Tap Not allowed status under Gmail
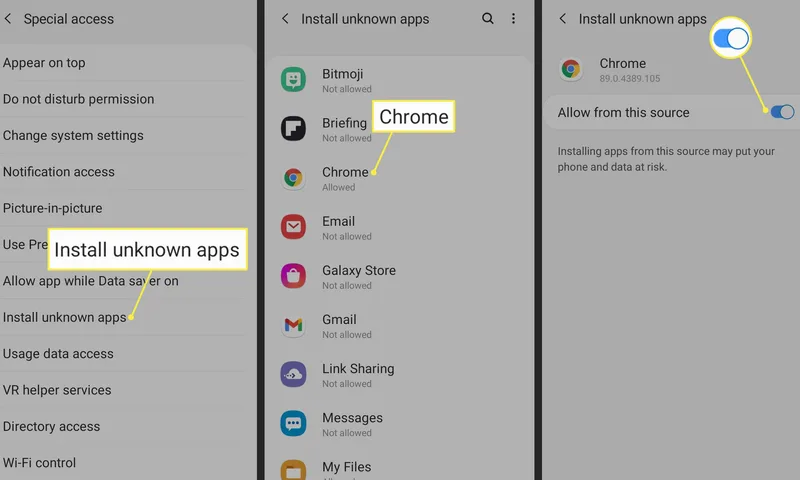The image size is (800, 480). (346, 335)
